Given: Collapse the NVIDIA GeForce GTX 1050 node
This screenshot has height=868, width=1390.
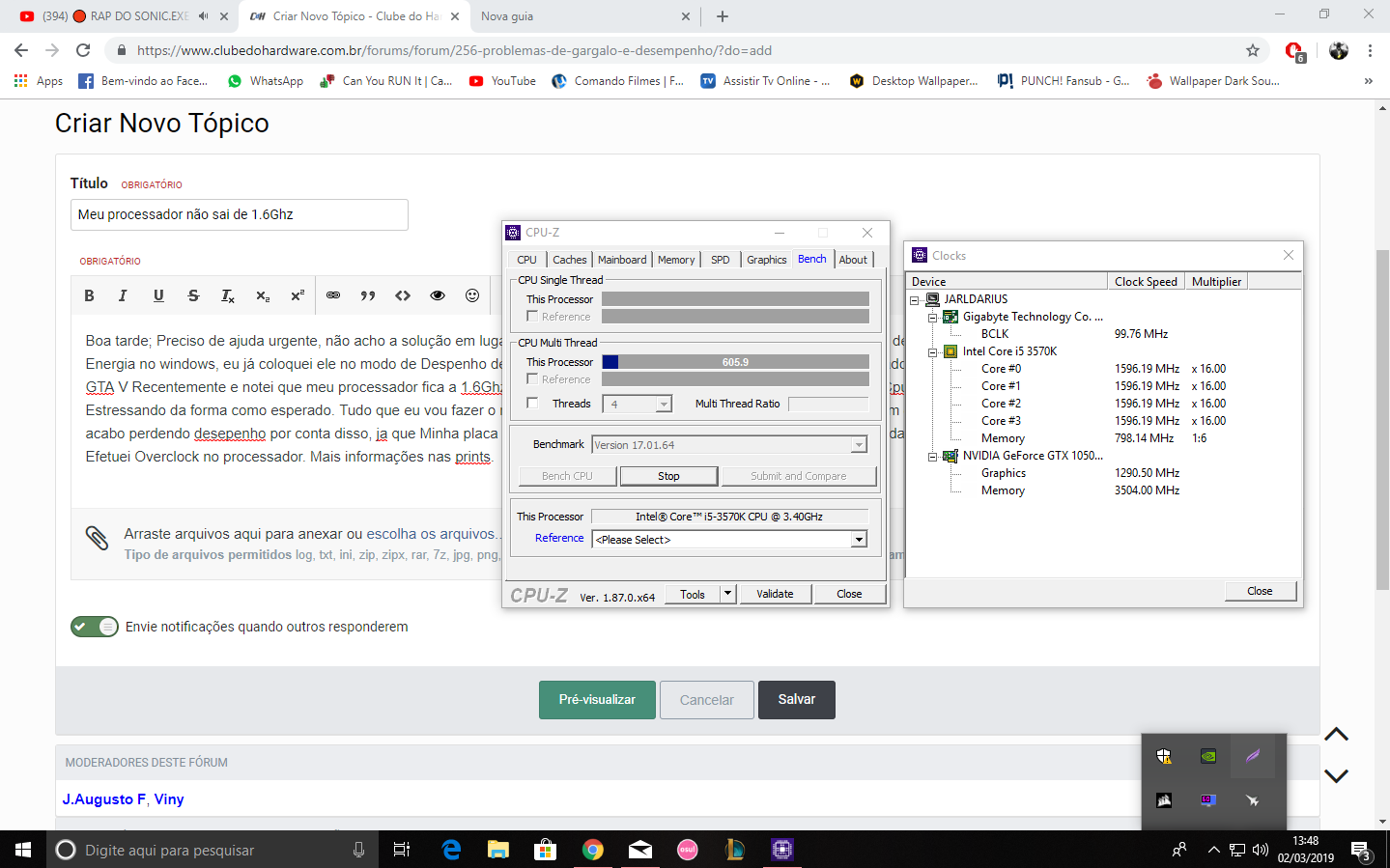Looking at the screenshot, I should [x=933, y=457].
